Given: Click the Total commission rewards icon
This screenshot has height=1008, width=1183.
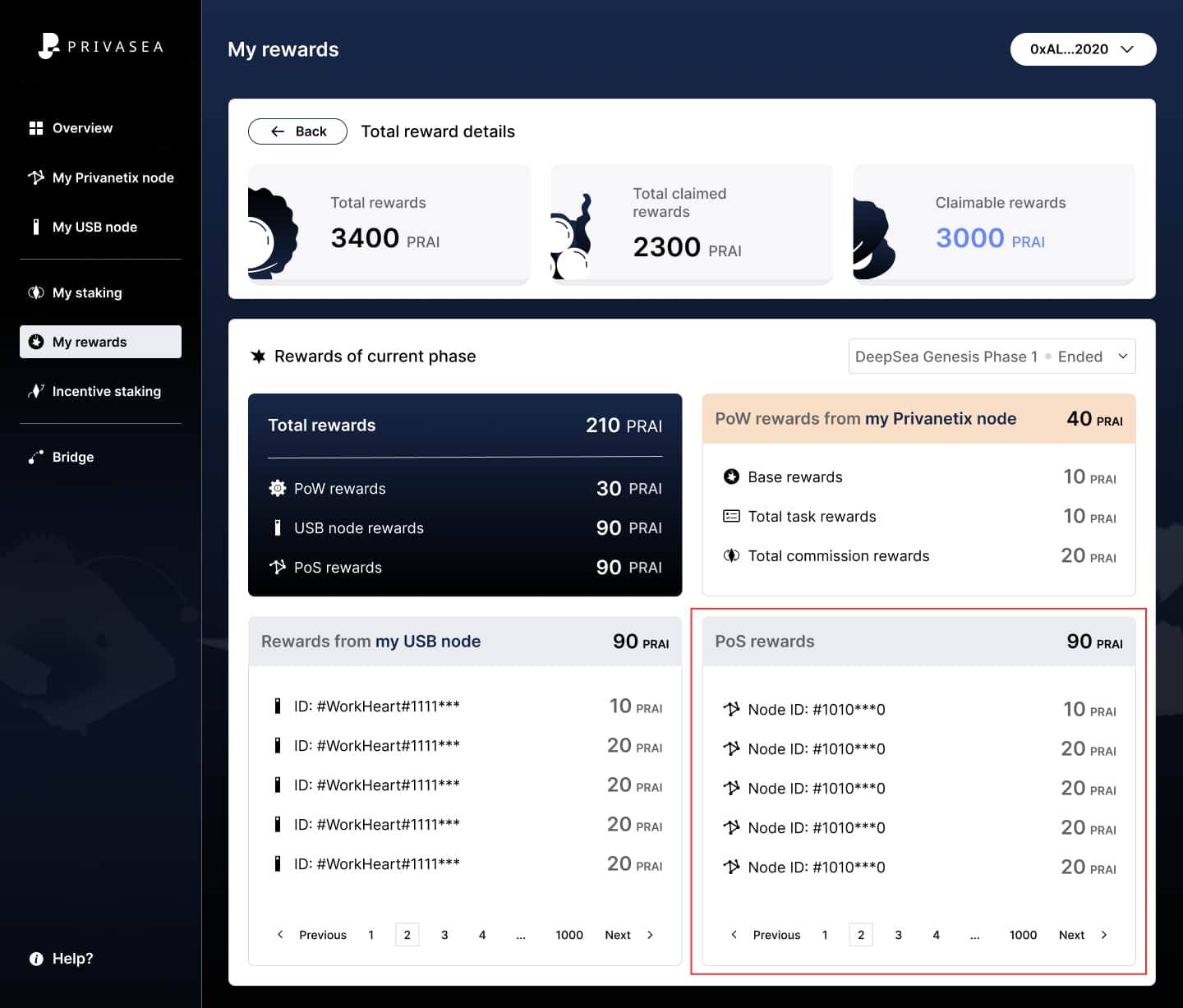Looking at the screenshot, I should pos(731,555).
